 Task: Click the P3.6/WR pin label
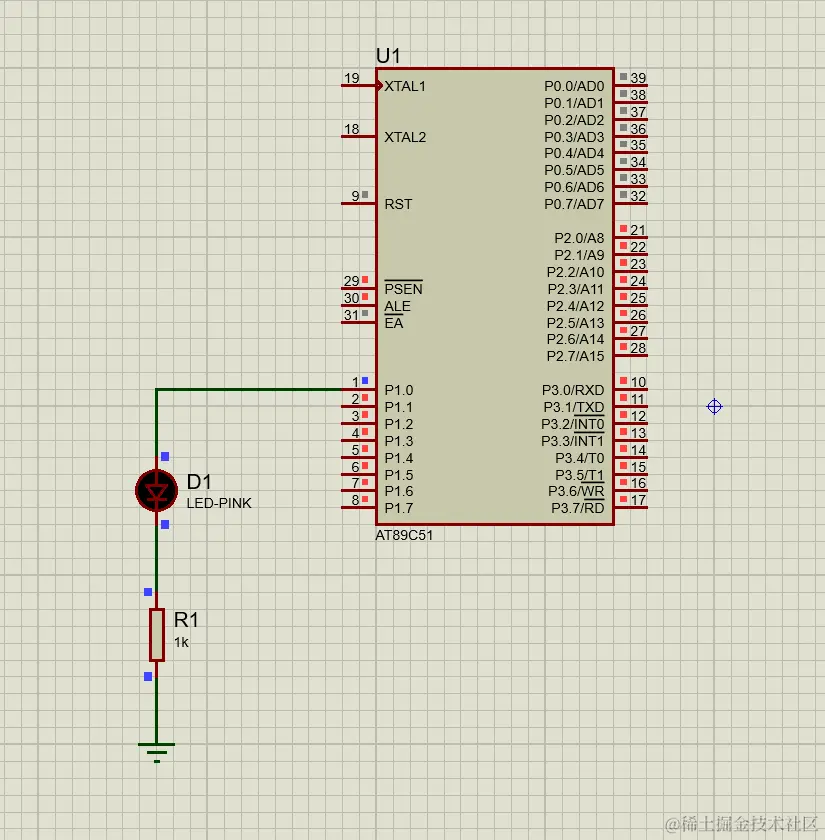pos(576,491)
